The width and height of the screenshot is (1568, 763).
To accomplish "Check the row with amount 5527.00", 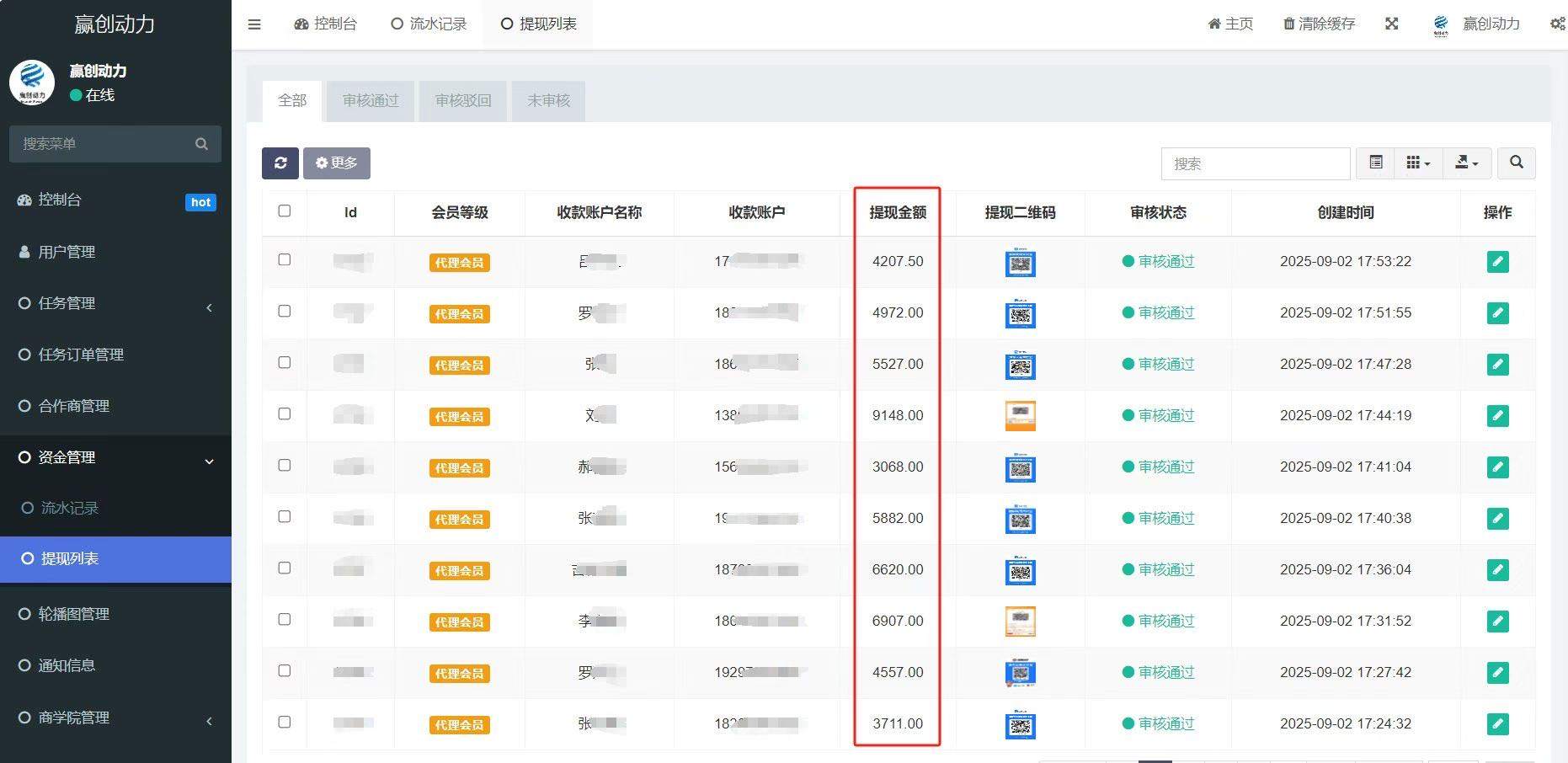I will click(x=285, y=362).
